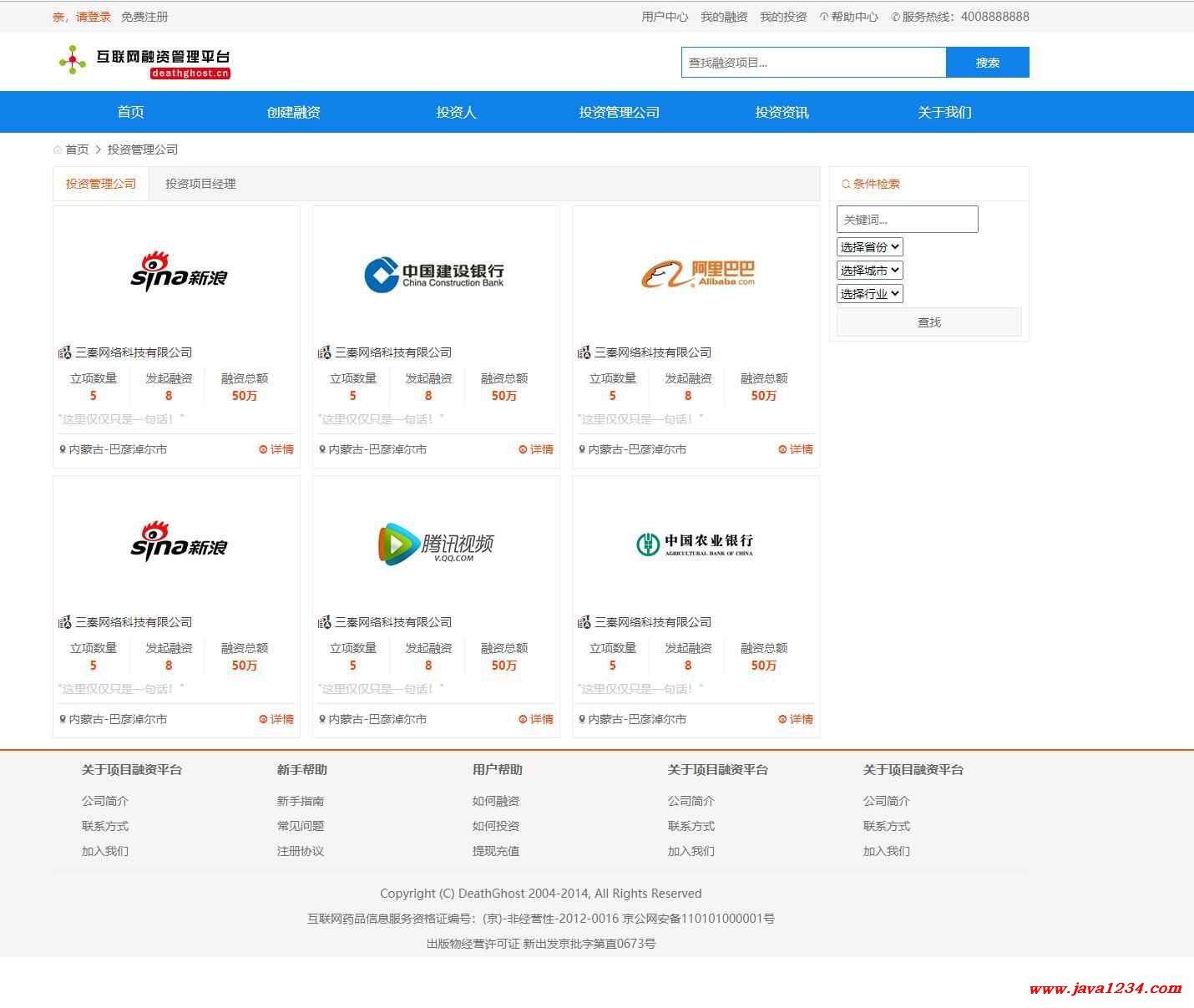This screenshot has width=1194, height=1008.
Task: Click the help icon next to 帮助中心
Action: tap(824, 17)
